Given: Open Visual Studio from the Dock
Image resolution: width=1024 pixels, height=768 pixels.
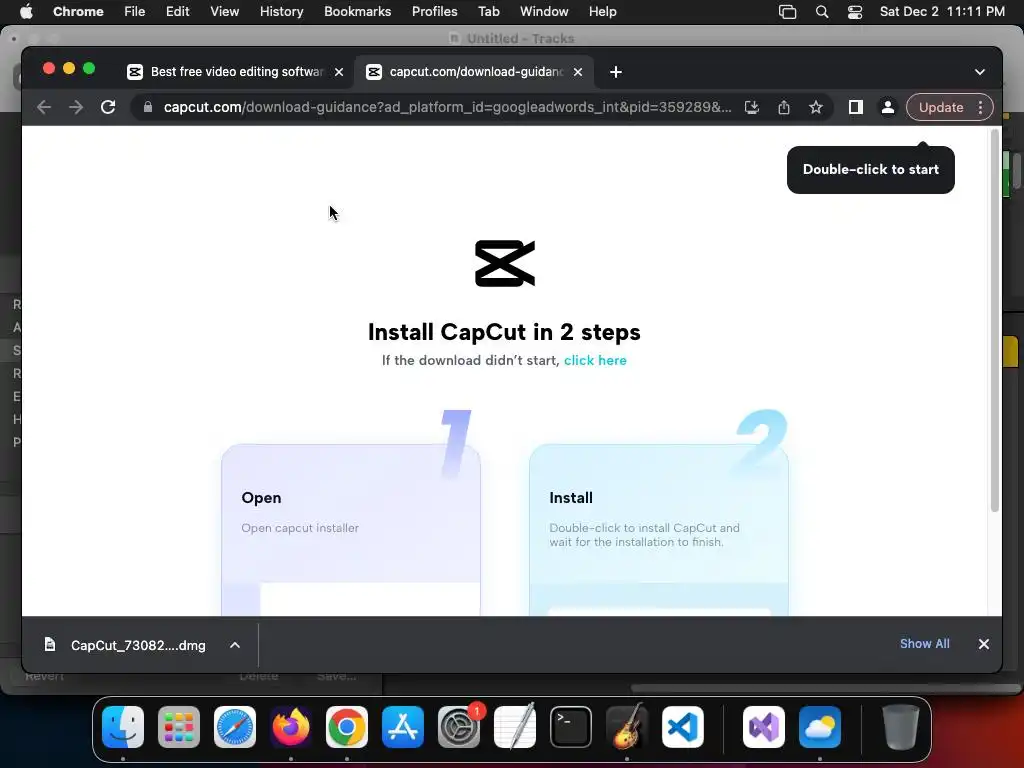Looking at the screenshot, I should coord(764,727).
